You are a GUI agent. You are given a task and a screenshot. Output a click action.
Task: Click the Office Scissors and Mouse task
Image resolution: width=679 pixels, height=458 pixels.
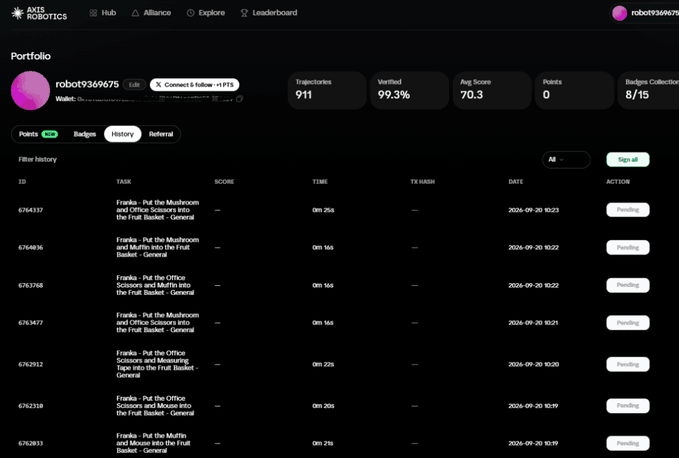pyautogui.click(x=155, y=406)
